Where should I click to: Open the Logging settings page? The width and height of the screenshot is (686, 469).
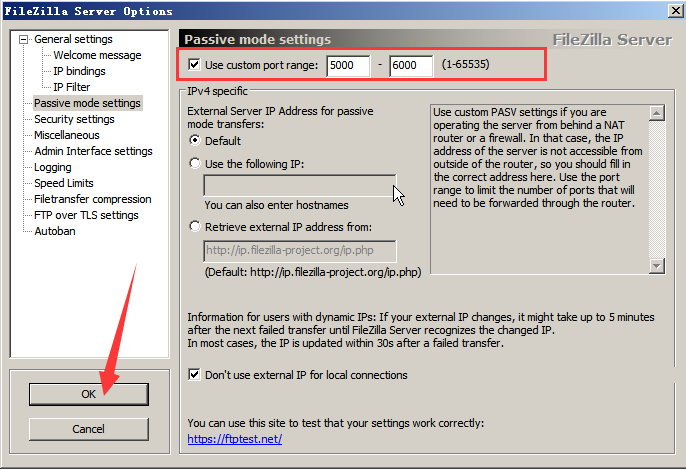coord(52,167)
